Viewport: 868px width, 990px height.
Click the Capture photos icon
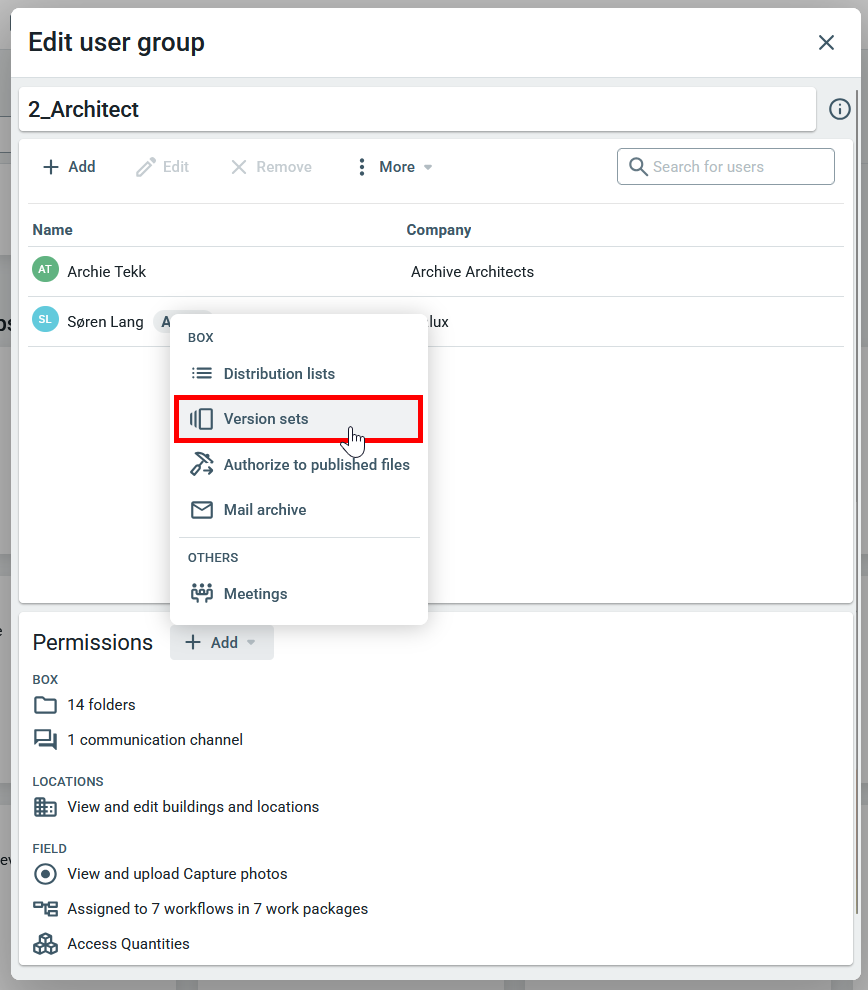tap(45, 874)
